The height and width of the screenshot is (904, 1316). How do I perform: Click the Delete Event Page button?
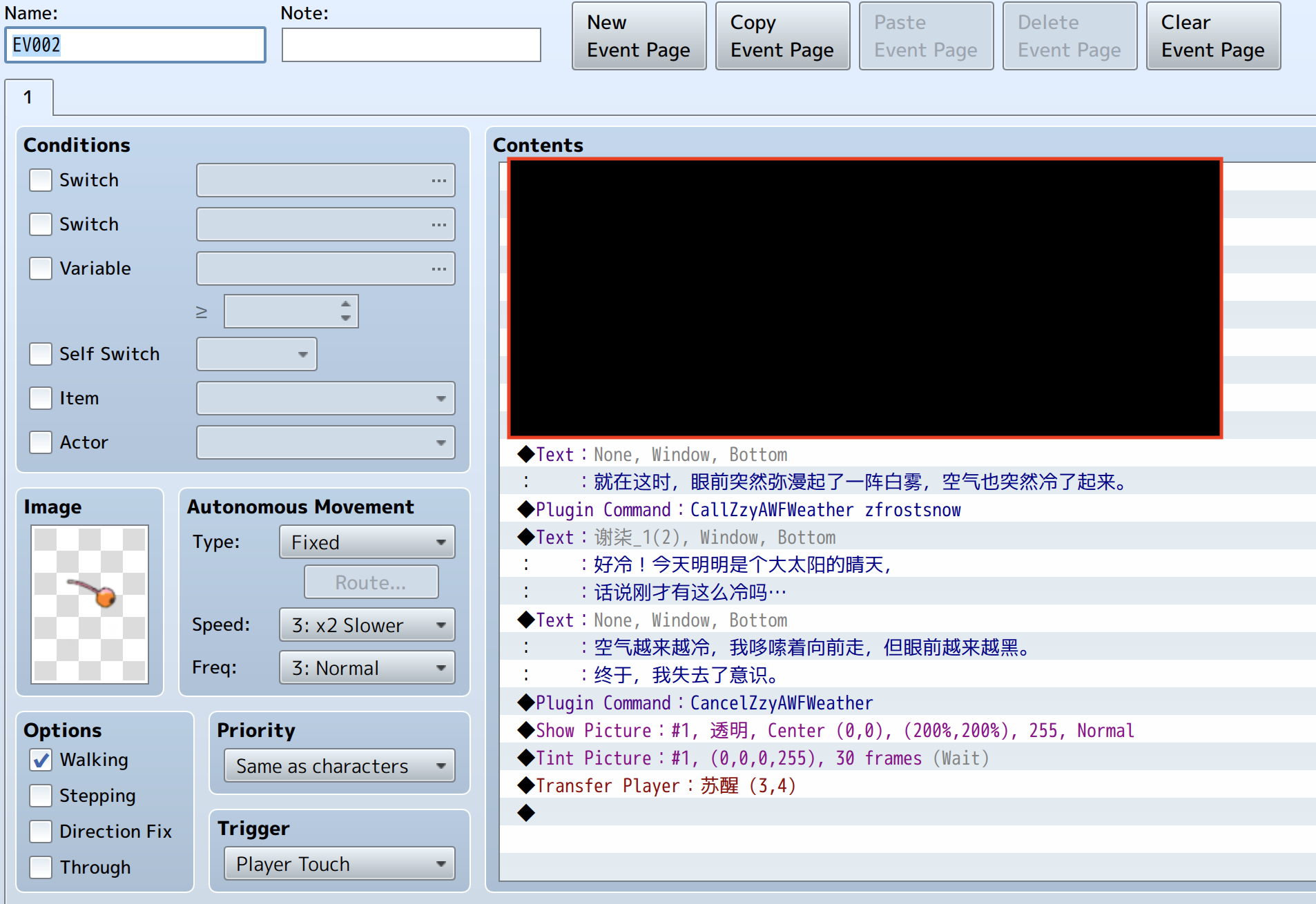click(1070, 36)
